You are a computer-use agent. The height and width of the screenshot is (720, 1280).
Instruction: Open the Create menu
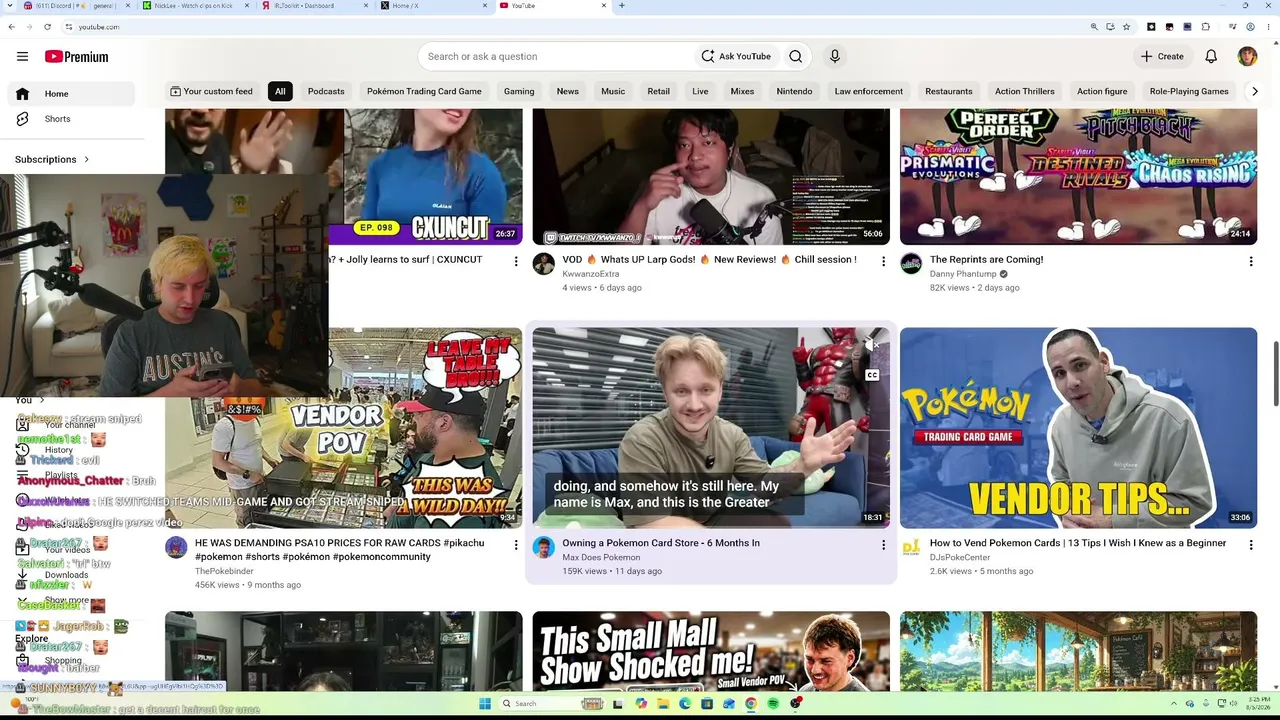point(1162,57)
